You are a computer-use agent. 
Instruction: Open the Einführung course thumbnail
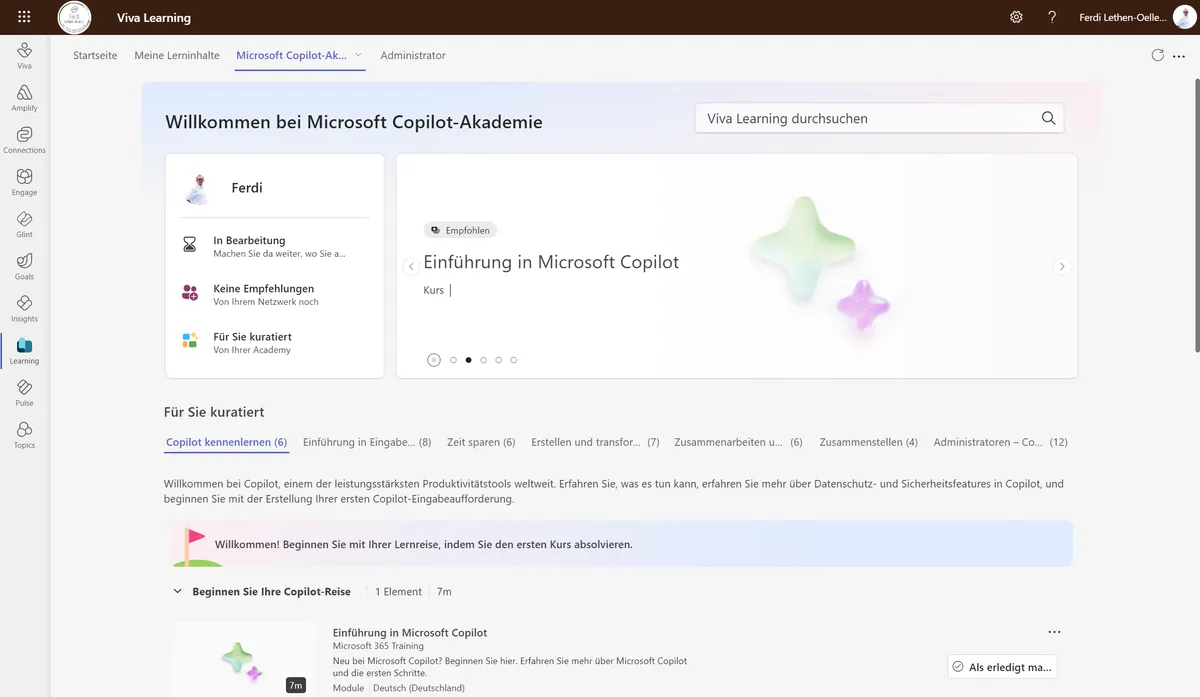coord(242,659)
